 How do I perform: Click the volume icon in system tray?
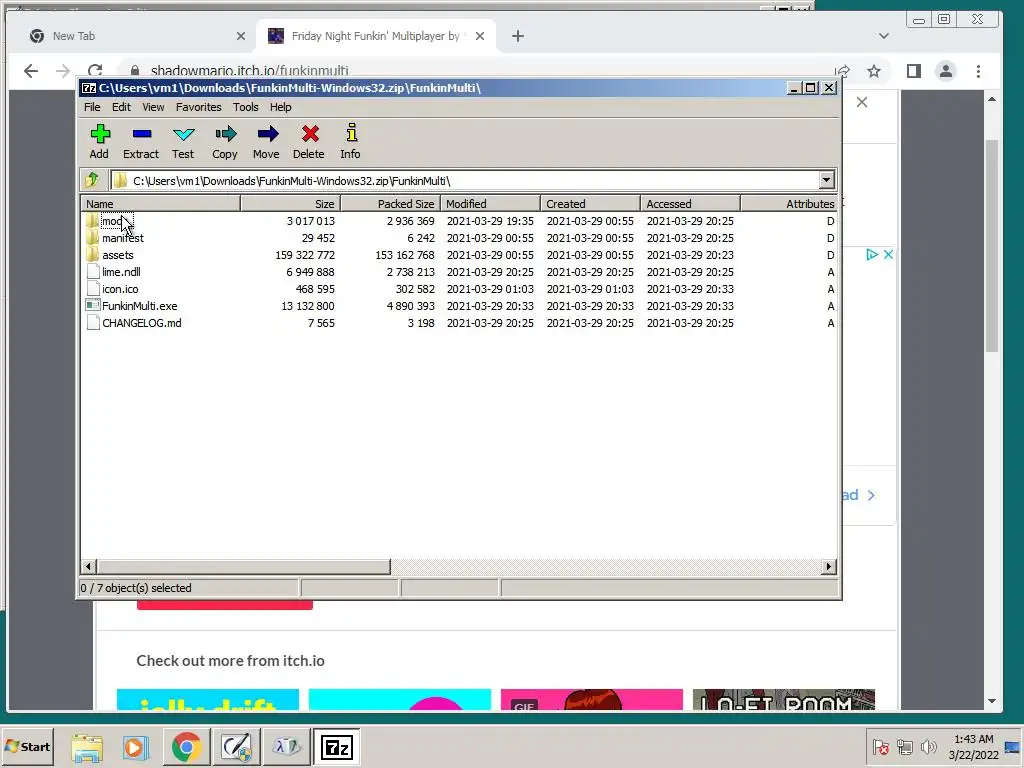(928, 746)
